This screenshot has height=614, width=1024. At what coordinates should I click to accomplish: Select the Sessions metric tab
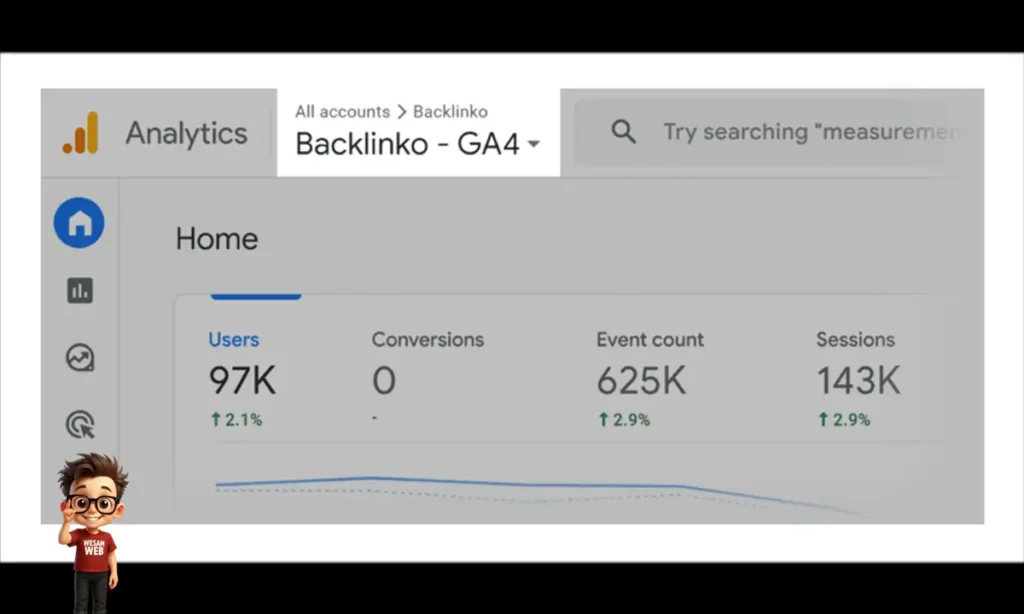pyautogui.click(x=855, y=340)
